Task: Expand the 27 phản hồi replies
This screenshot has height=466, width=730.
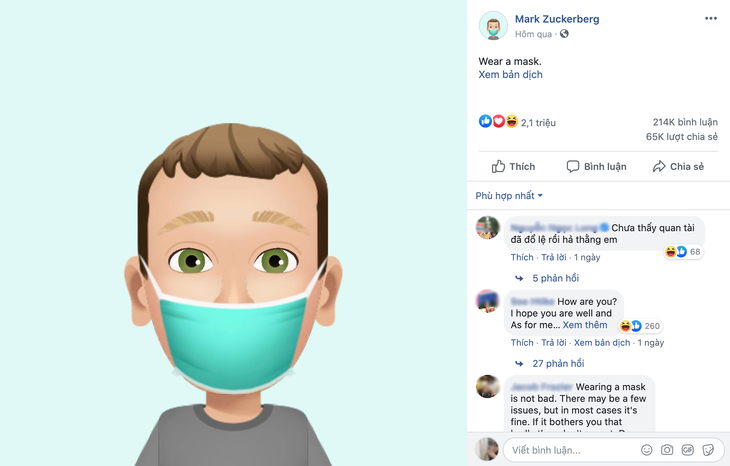Action: click(x=558, y=363)
